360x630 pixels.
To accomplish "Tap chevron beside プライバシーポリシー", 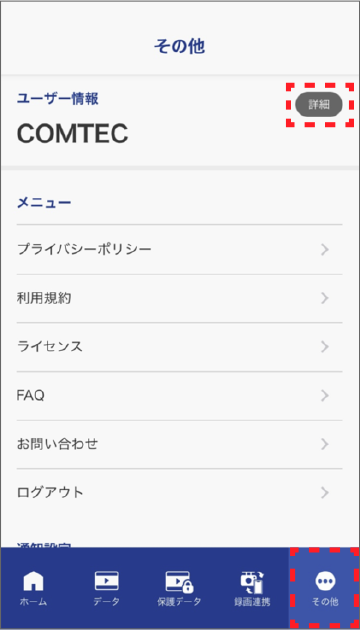I will coord(325,250).
